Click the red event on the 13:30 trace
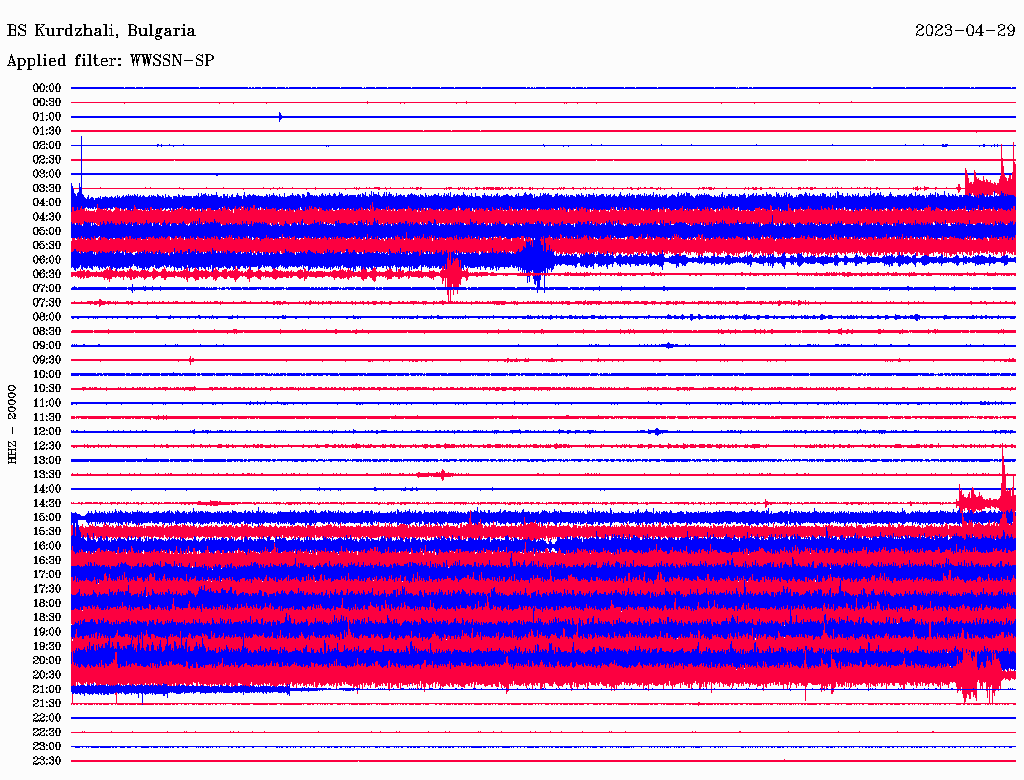This screenshot has width=1024, height=780. 437,474
